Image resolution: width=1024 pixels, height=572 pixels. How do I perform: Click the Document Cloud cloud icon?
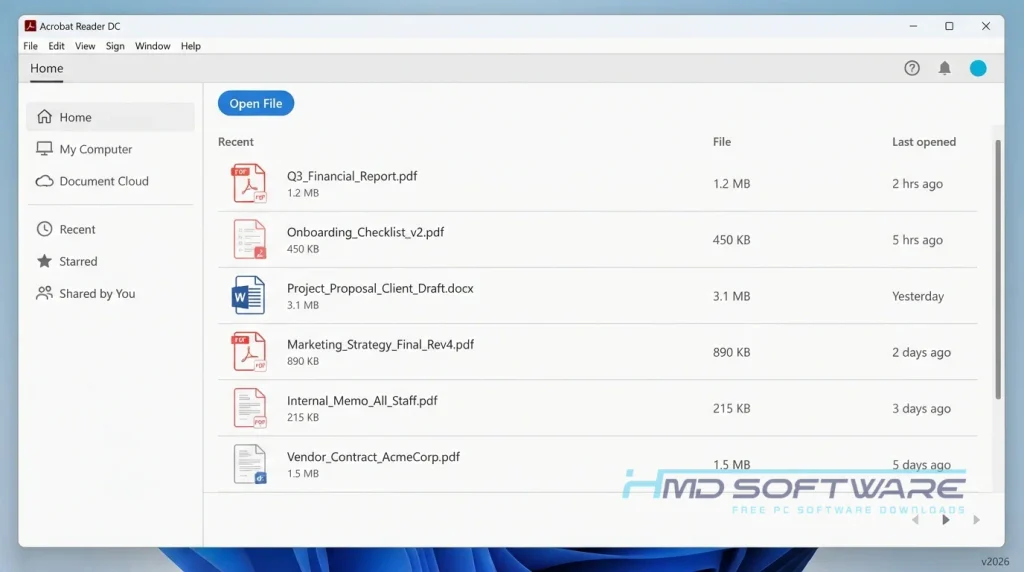pyautogui.click(x=44, y=181)
